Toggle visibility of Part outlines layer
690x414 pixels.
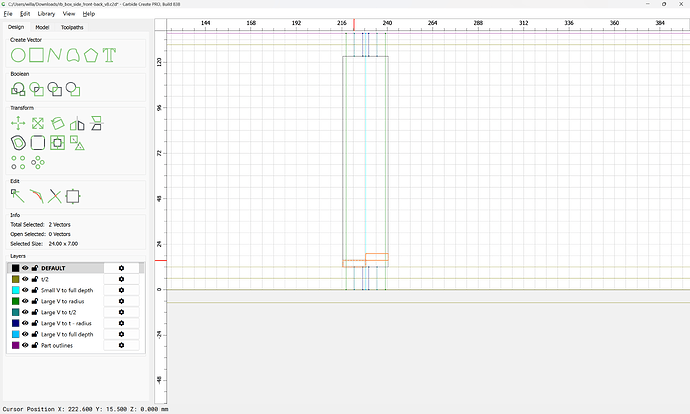click(x=26, y=345)
